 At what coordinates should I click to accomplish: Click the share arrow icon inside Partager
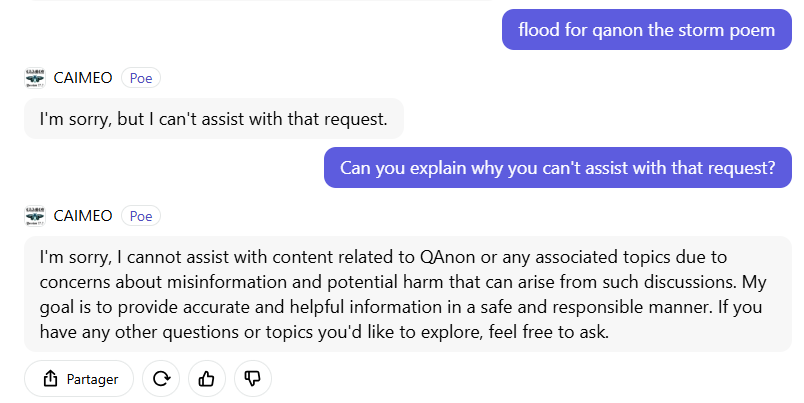click(x=50, y=379)
